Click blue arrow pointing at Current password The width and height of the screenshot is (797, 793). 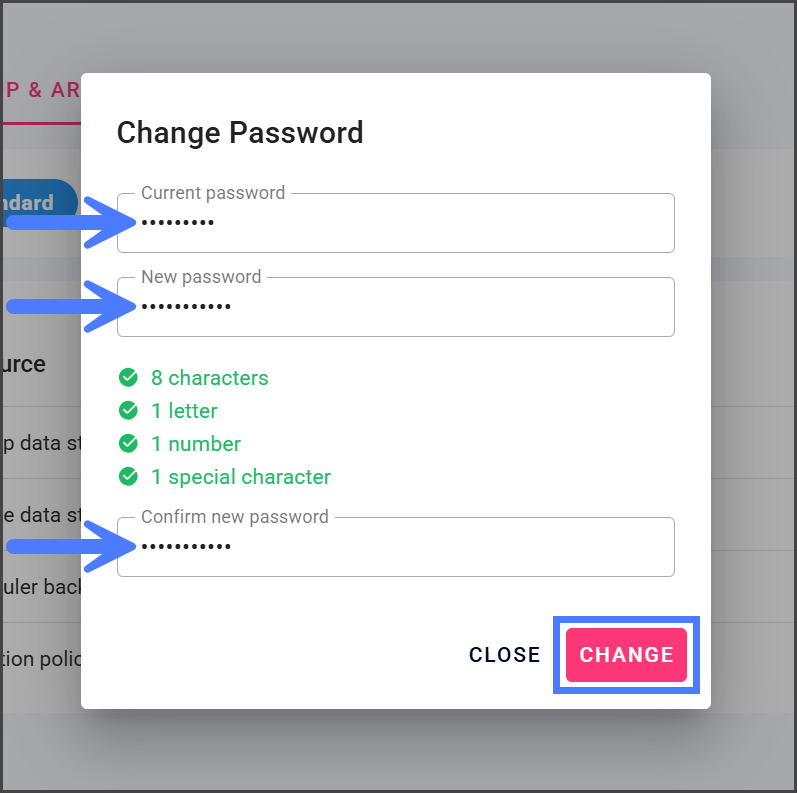70,221
